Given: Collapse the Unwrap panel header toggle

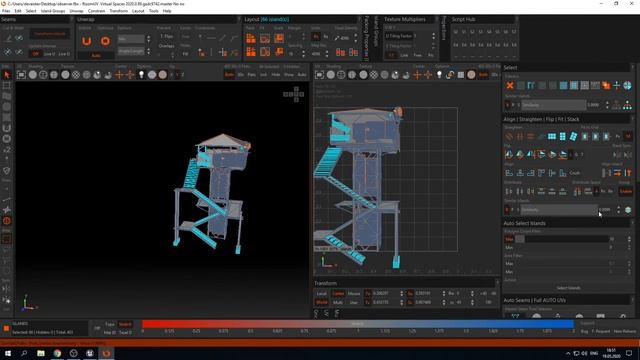Looking at the screenshot, I should [x=239, y=19].
